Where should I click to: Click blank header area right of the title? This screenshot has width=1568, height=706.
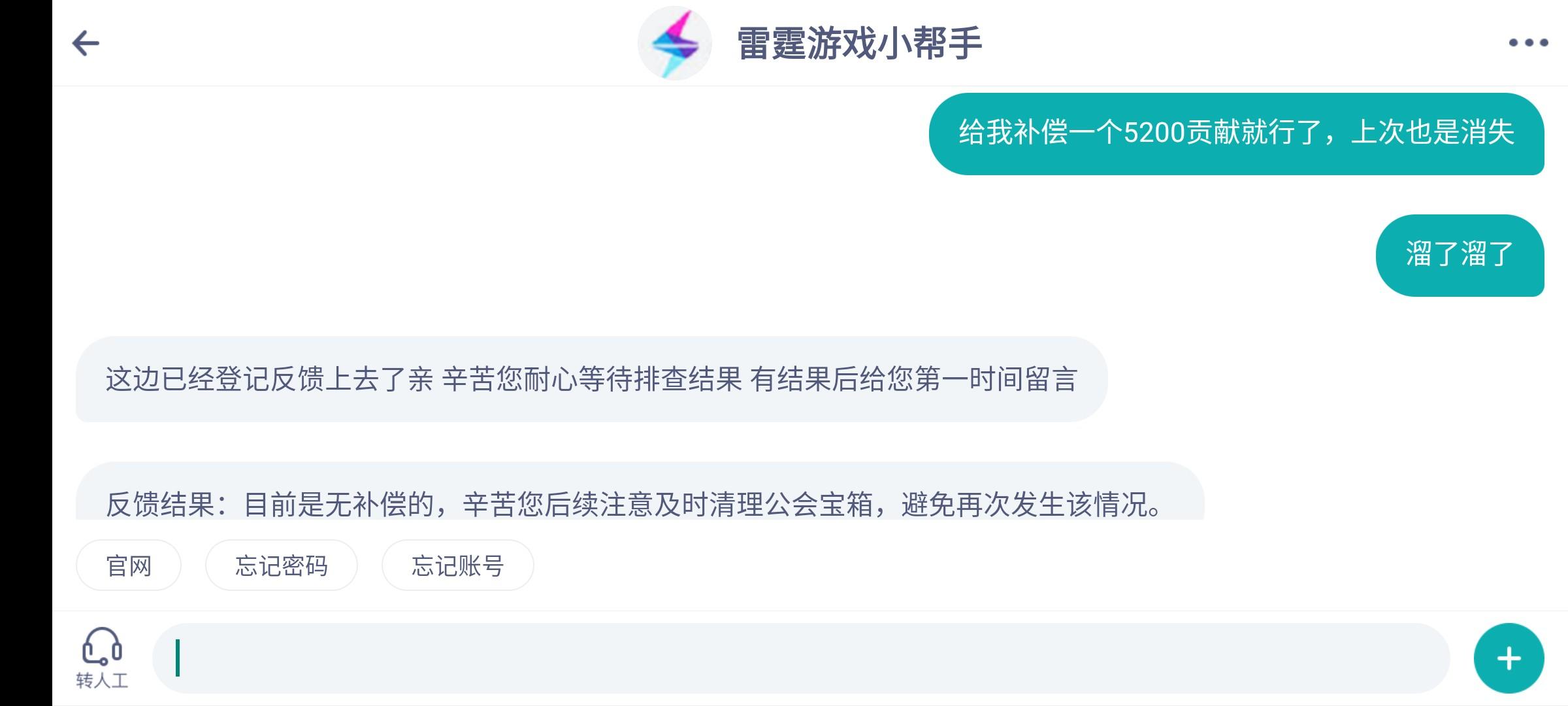(1241, 43)
